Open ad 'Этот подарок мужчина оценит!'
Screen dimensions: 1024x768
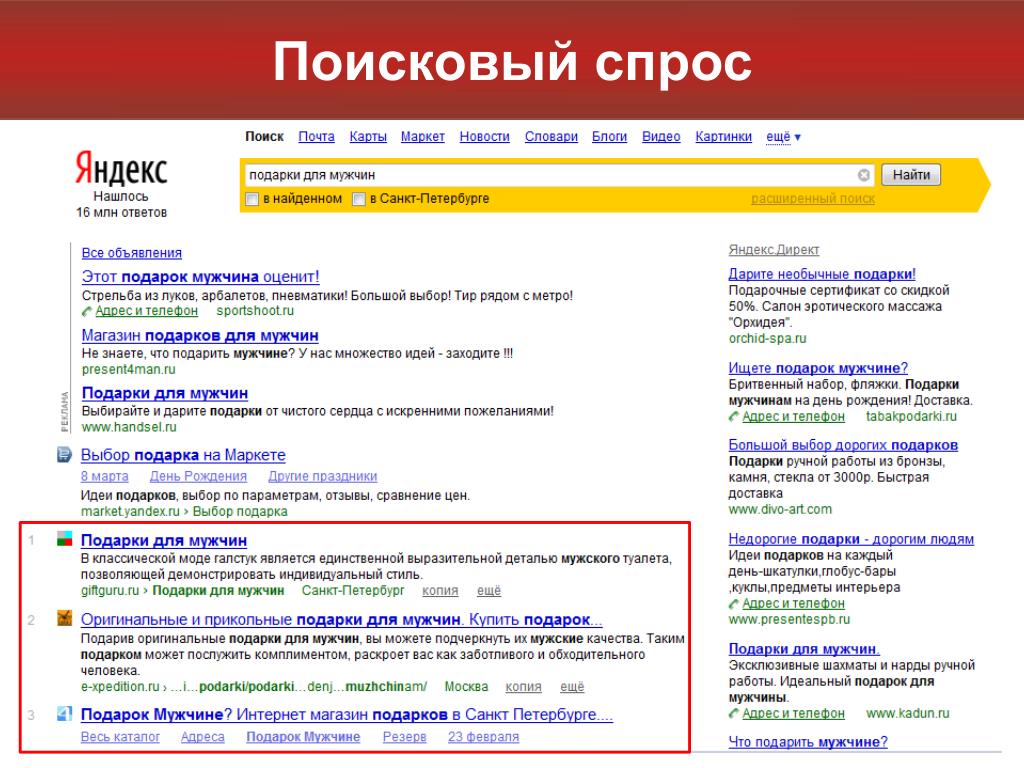(x=200, y=276)
